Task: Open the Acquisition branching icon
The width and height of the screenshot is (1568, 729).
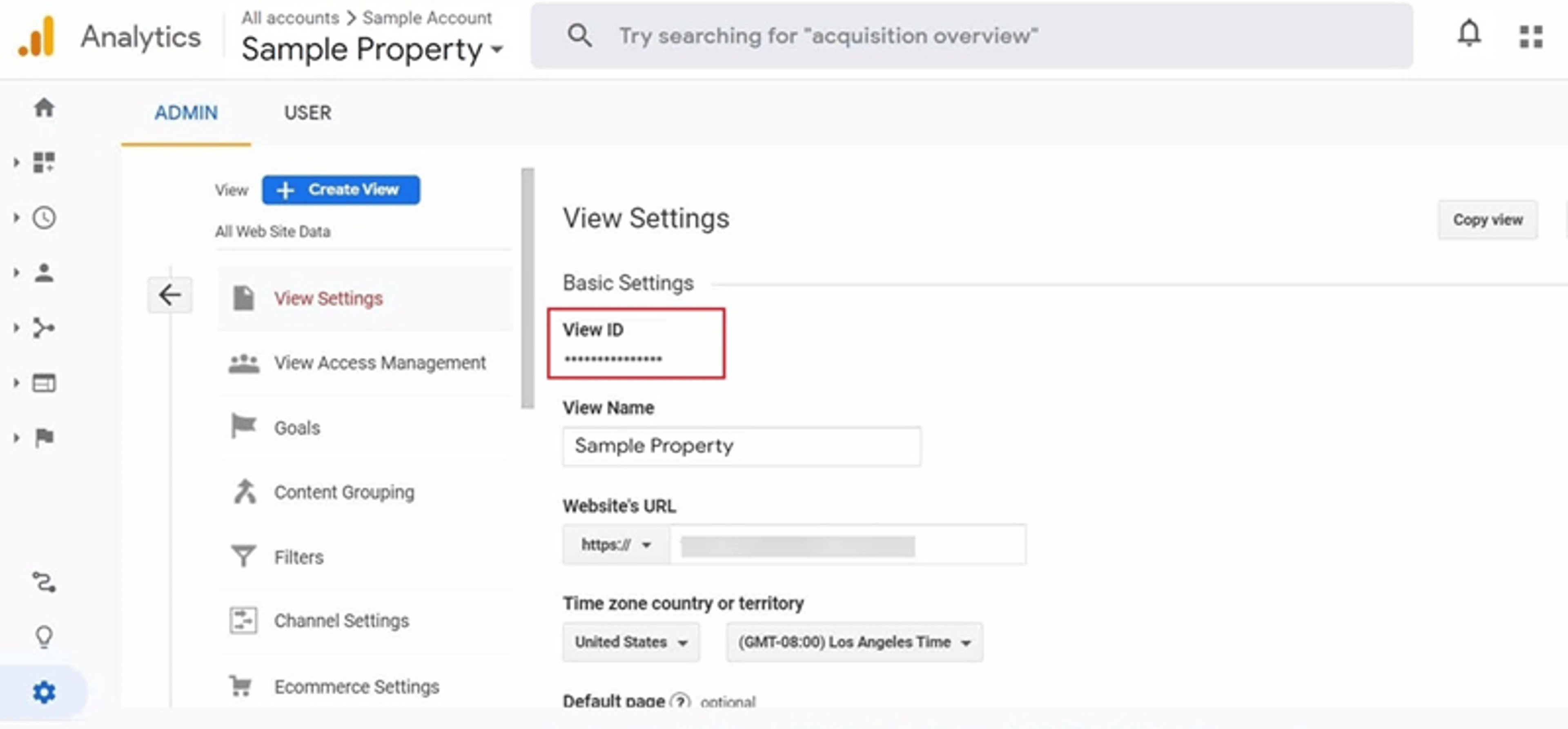Action: (44, 328)
